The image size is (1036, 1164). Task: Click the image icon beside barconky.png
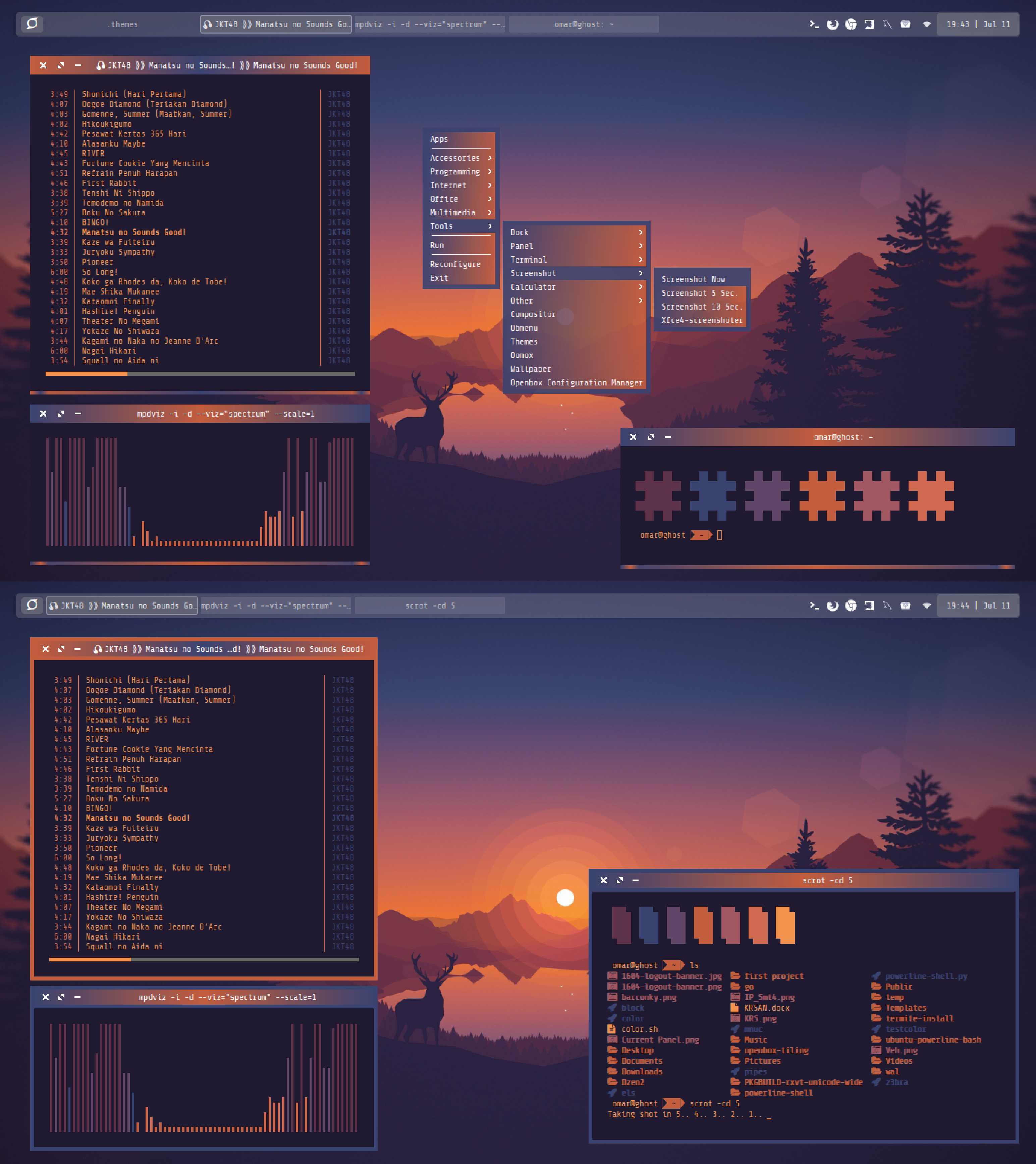[x=612, y=997]
